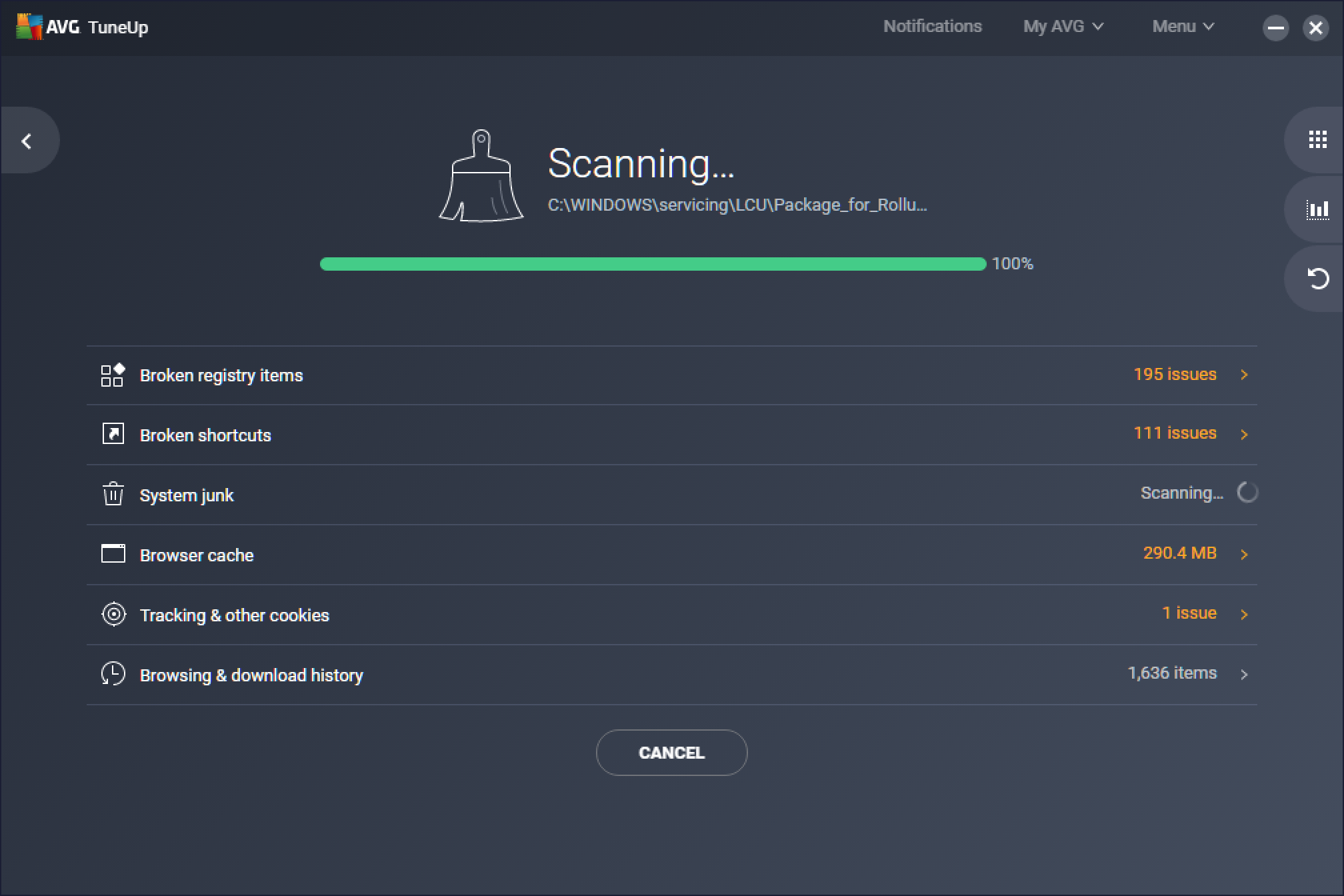Click the 195 issues link
This screenshot has width=1344, height=896.
pos(1175,374)
